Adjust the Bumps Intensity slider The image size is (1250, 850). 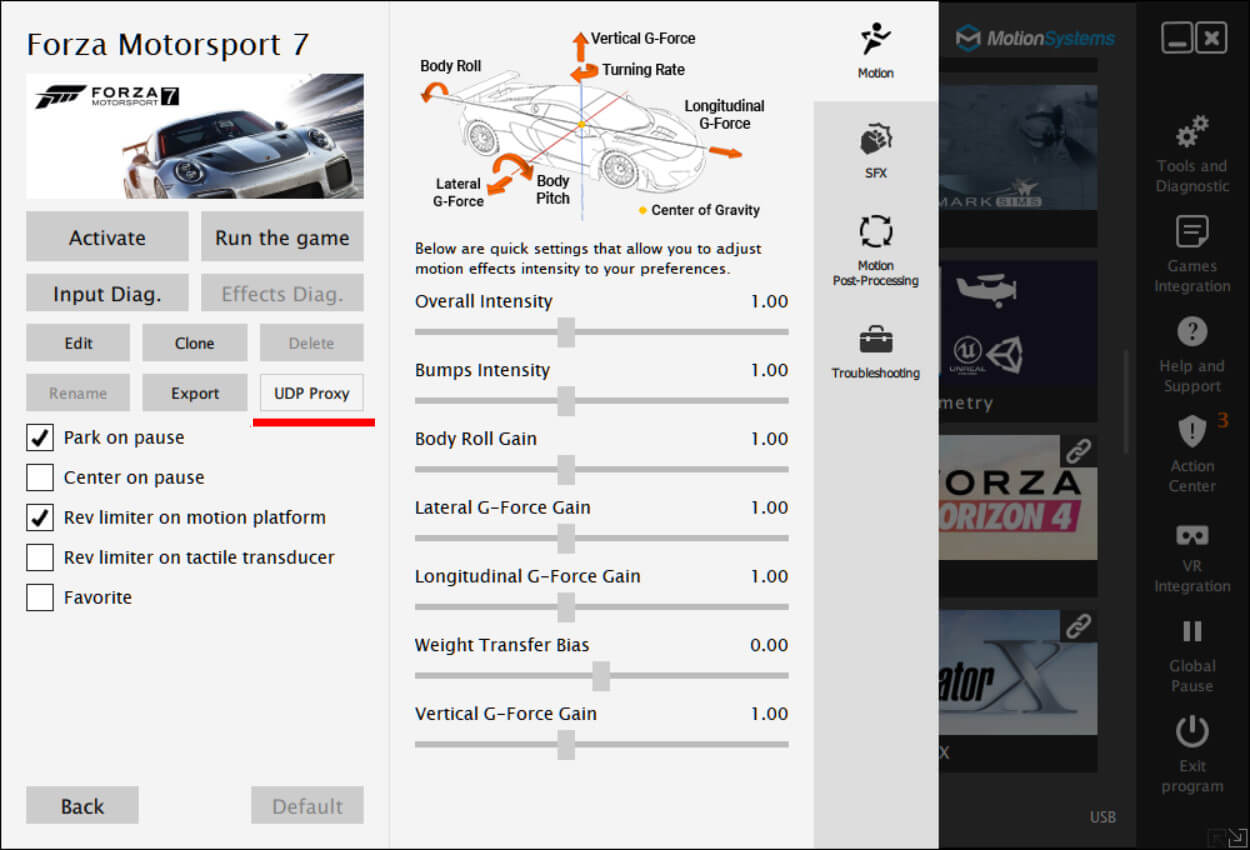coord(566,401)
